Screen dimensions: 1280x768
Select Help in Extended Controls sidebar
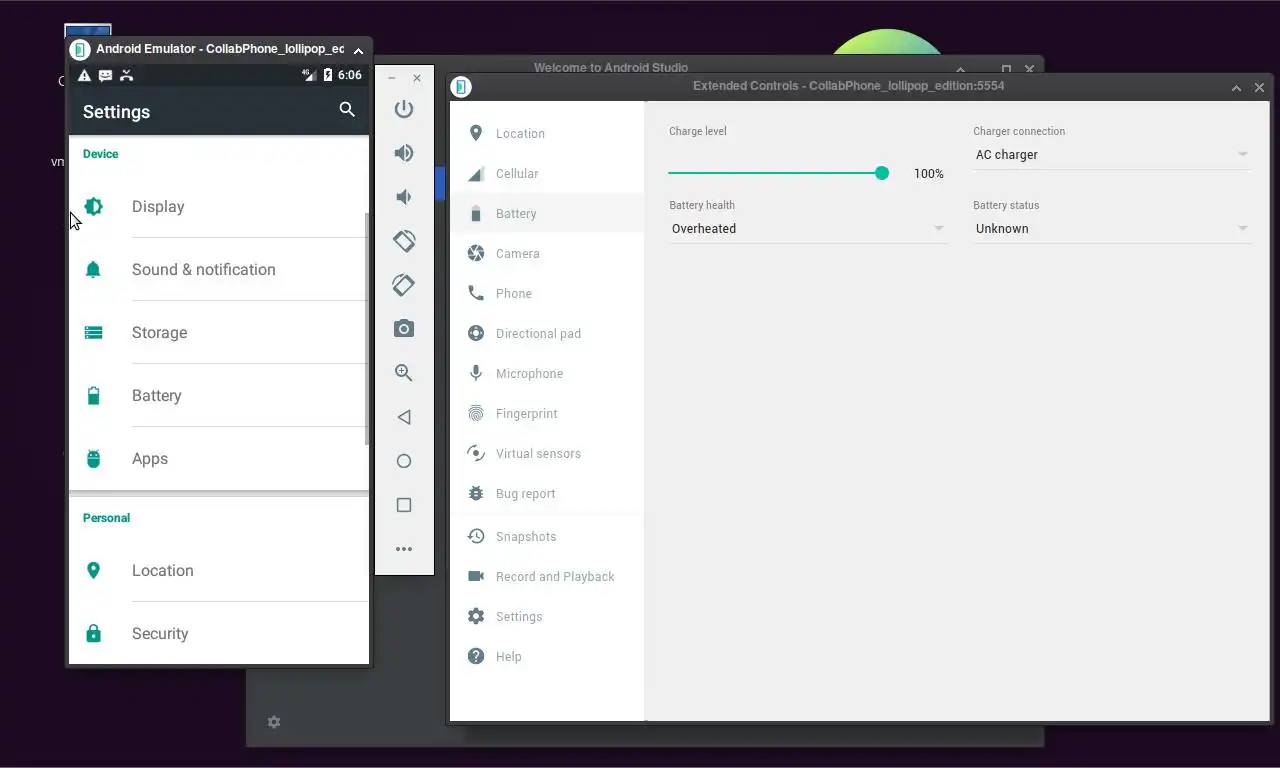547,656
